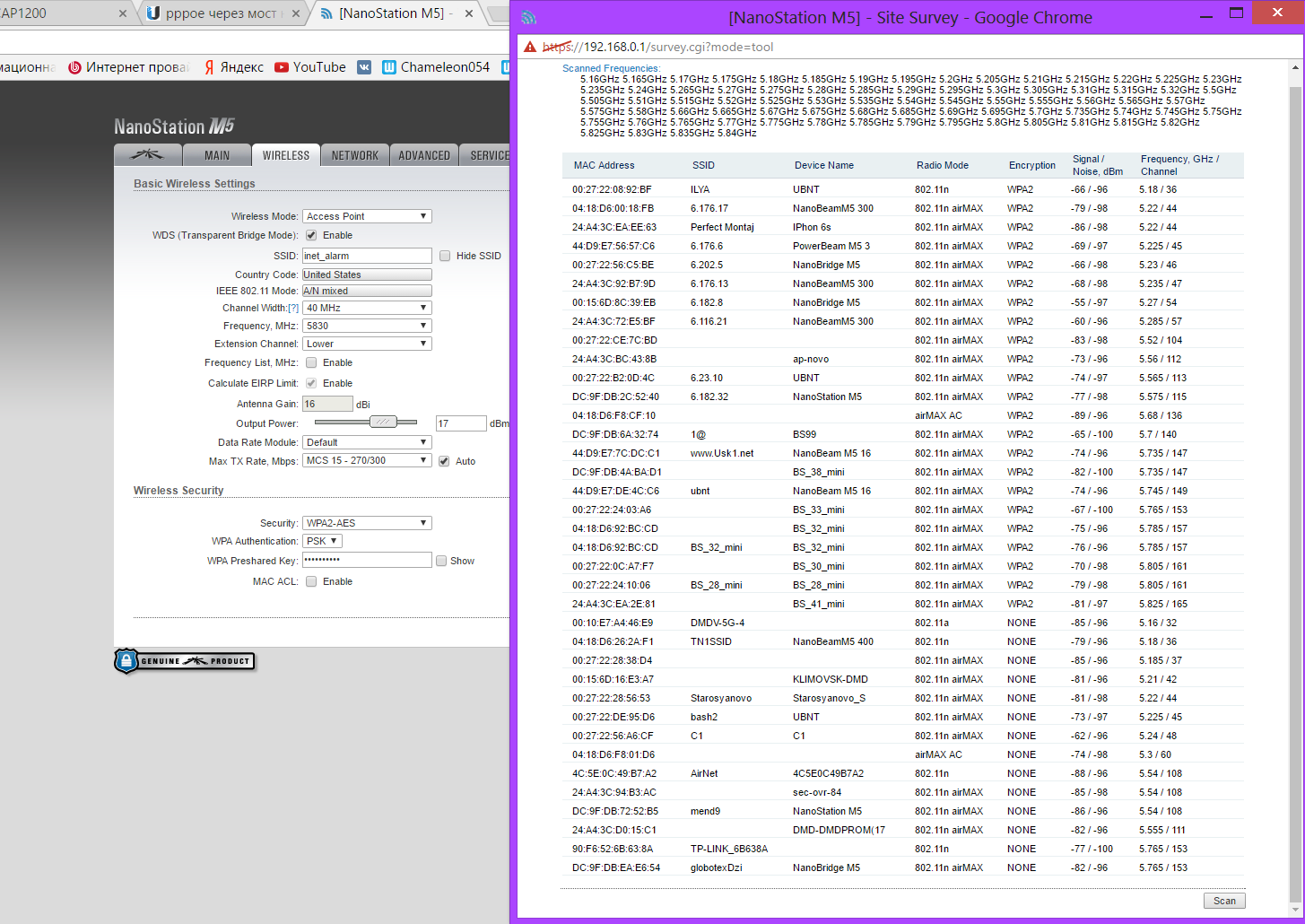Screen dimensions: 1305x924
Task: Click the Channel Width [?] help link
Action: pos(293,308)
